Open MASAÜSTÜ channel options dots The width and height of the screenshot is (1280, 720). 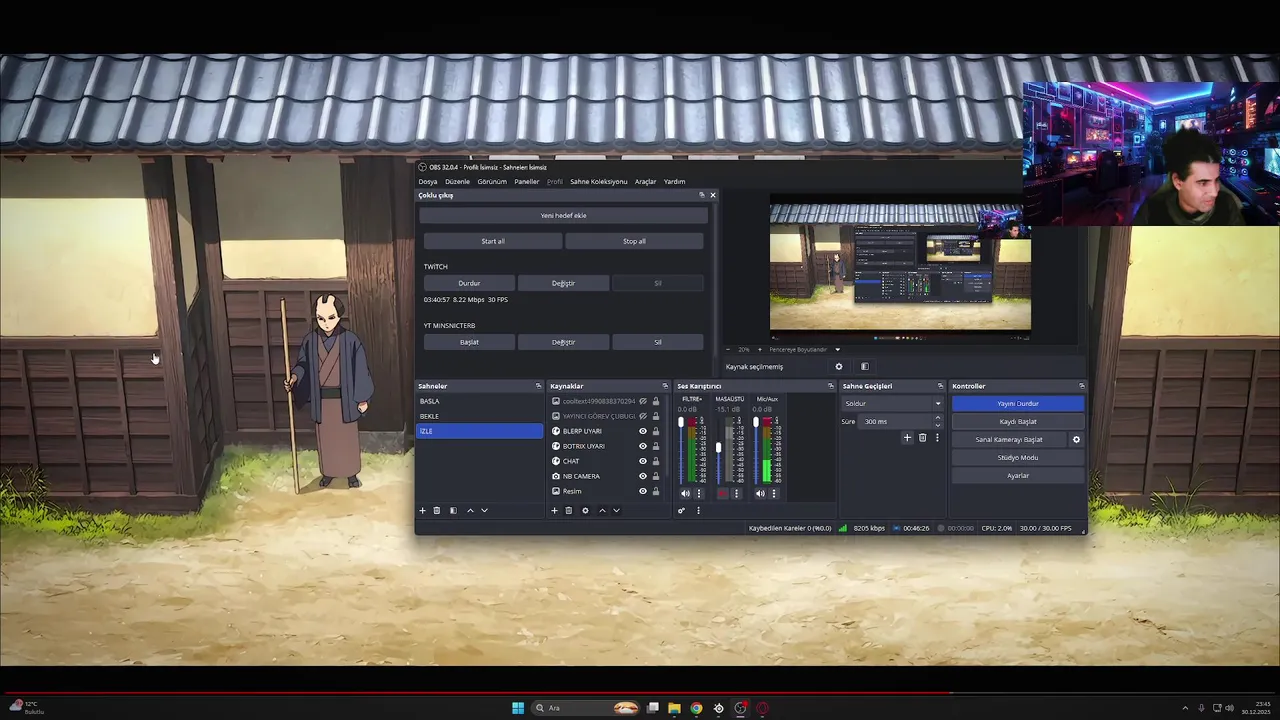coord(736,493)
